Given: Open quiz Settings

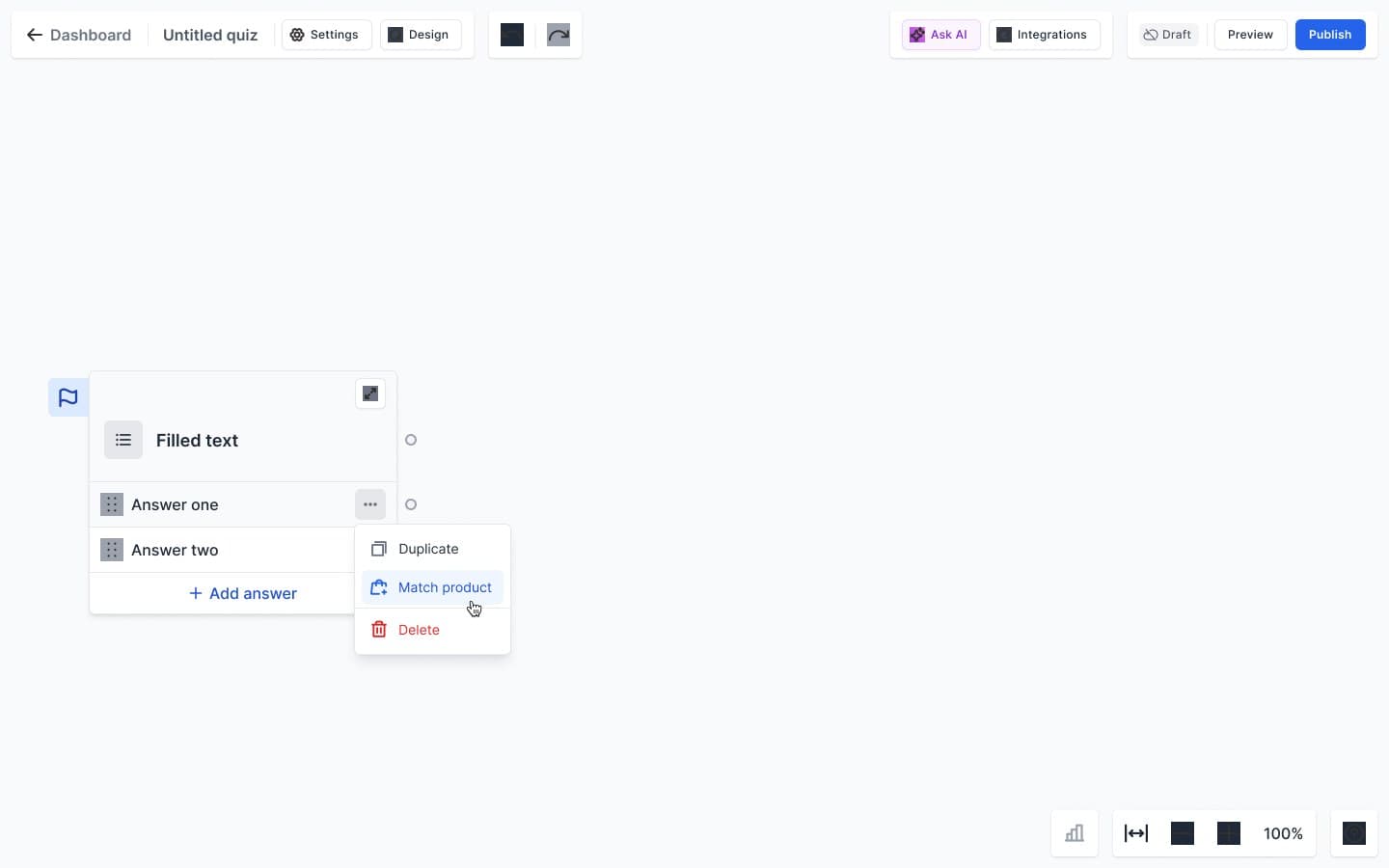Looking at the screenshot, I should (326, 35).
